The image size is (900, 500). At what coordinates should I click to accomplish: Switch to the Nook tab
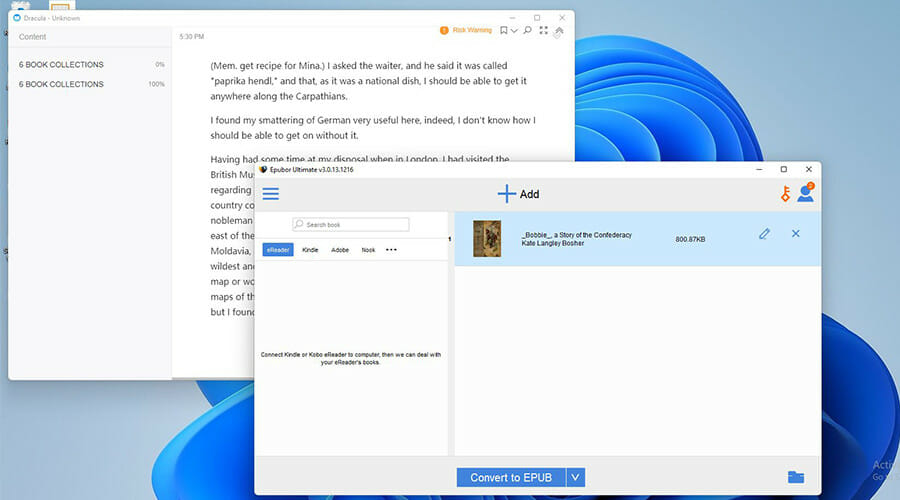(x=368, y=250)
